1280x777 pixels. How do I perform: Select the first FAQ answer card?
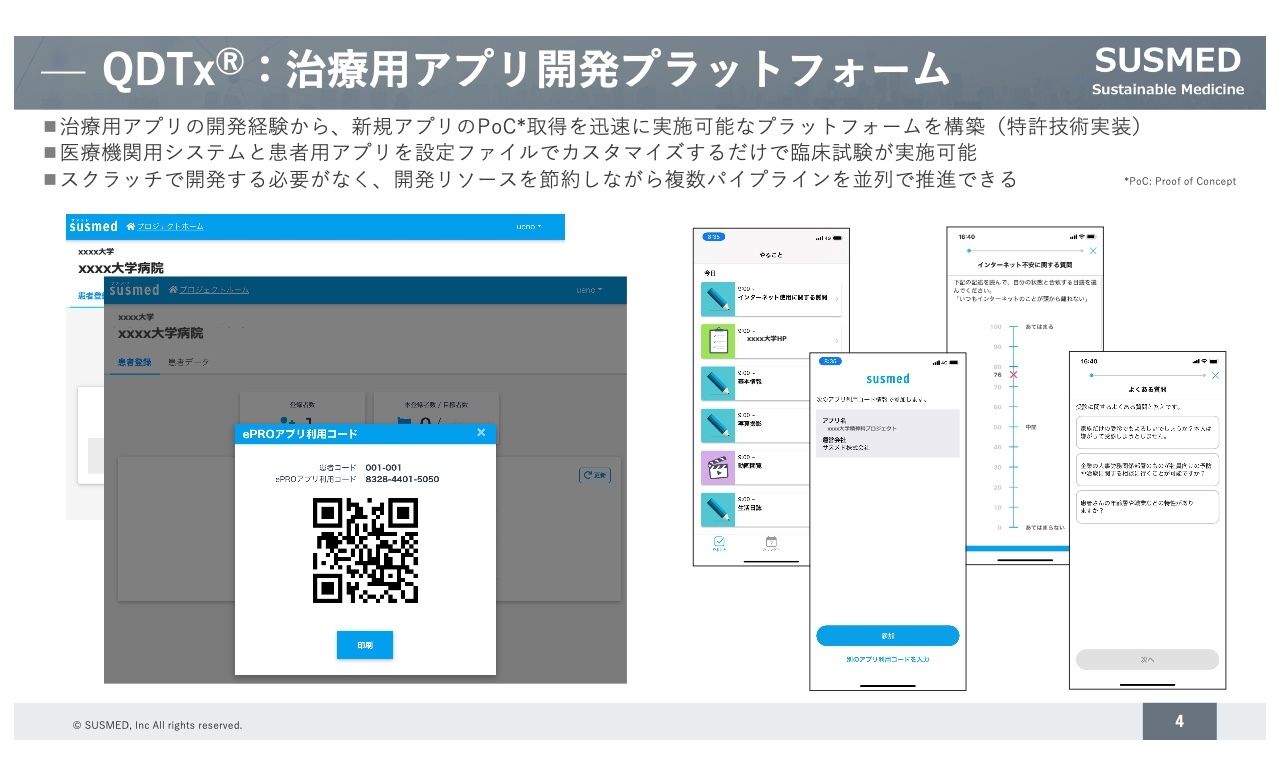click(x=1148, y=432)
